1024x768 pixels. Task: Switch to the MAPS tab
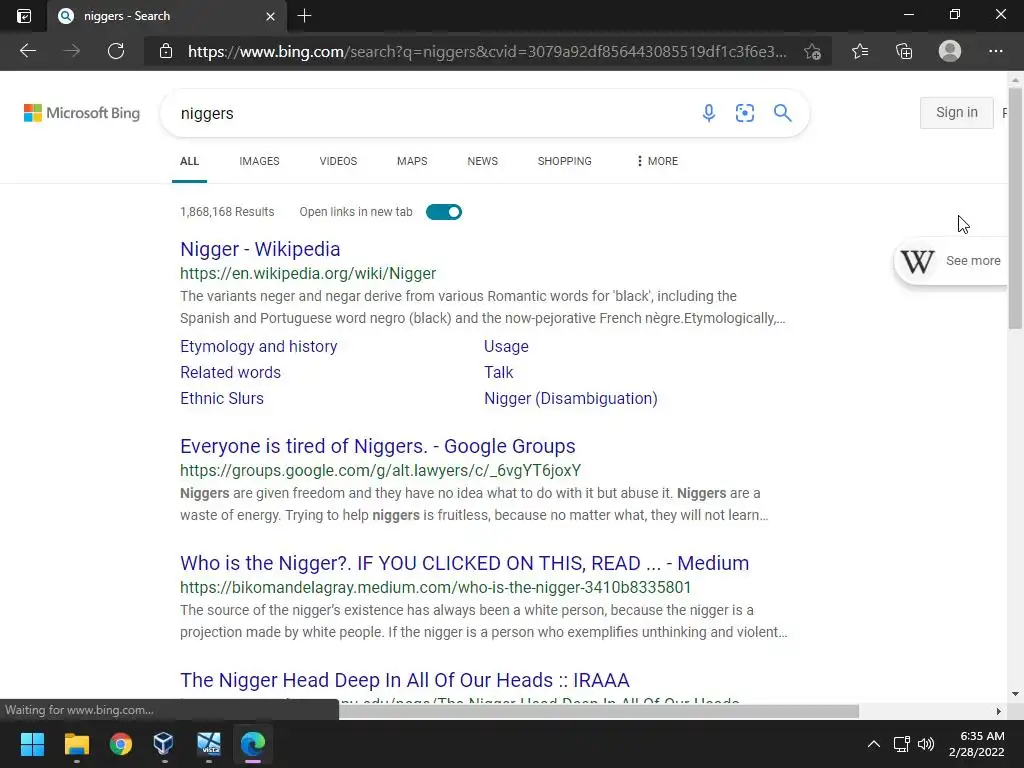tap(412, 161)
